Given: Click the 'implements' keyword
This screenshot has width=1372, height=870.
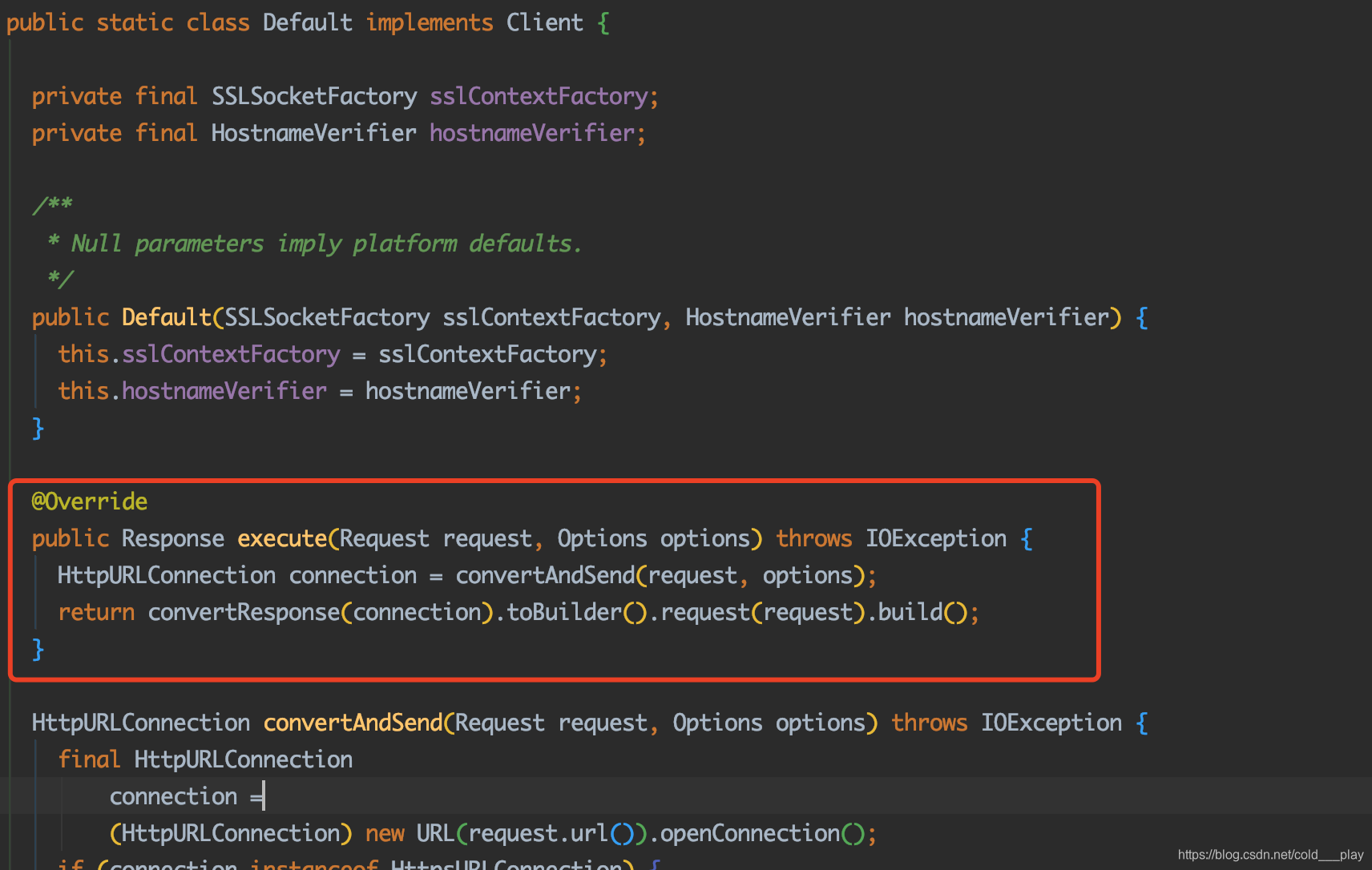Looking at the screenshot, I should (430, 22).
